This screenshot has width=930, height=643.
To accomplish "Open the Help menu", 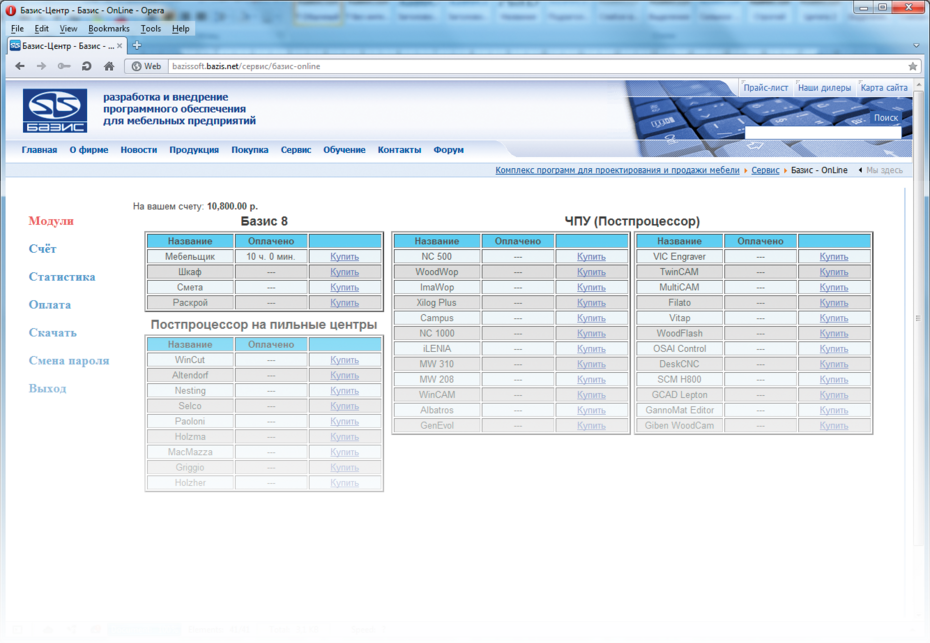I will coord(180,28).
